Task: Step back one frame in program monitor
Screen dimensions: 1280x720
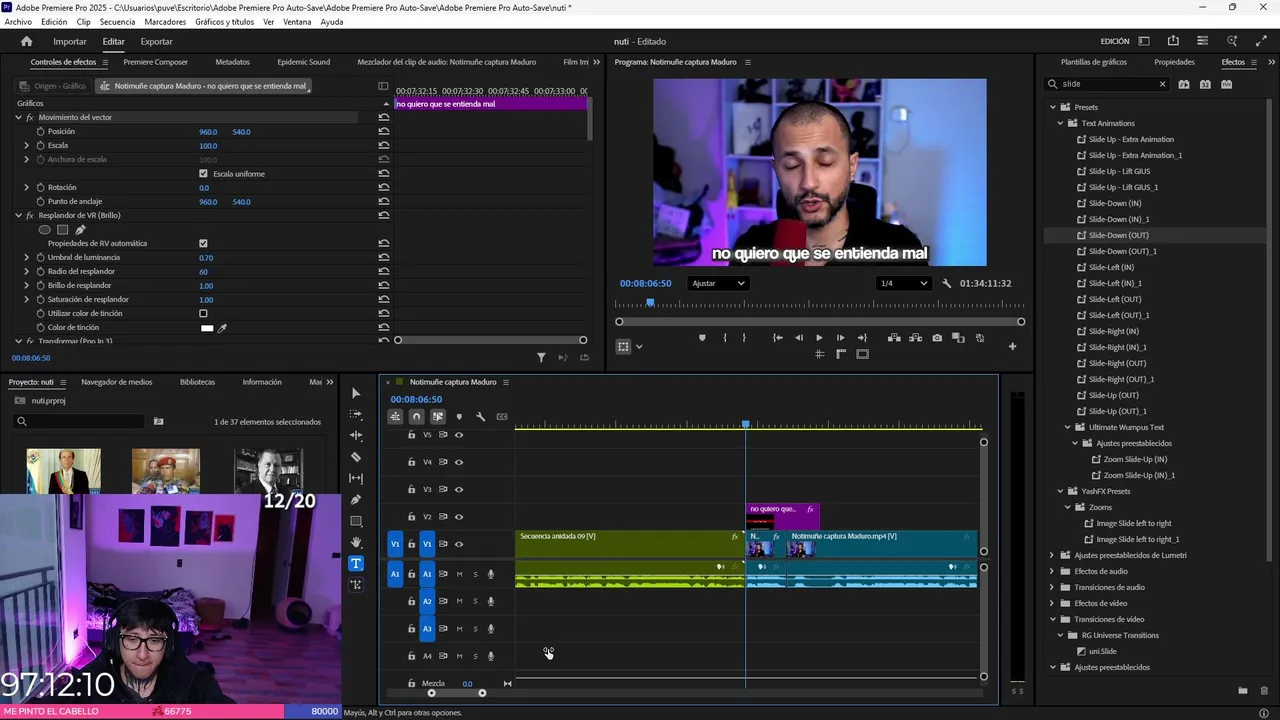Action: point(798,338)
